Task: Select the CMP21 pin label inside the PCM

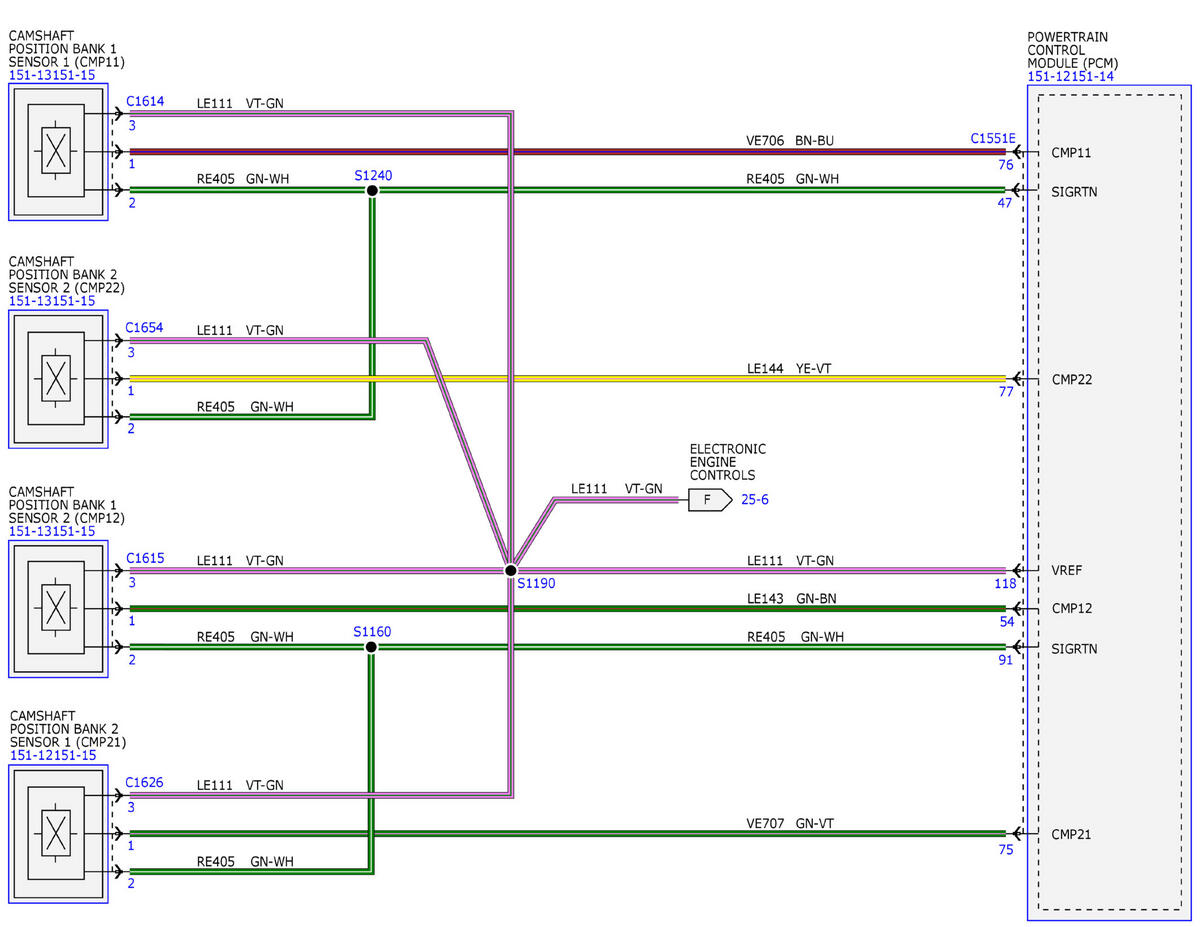Action: point(1072,834)
